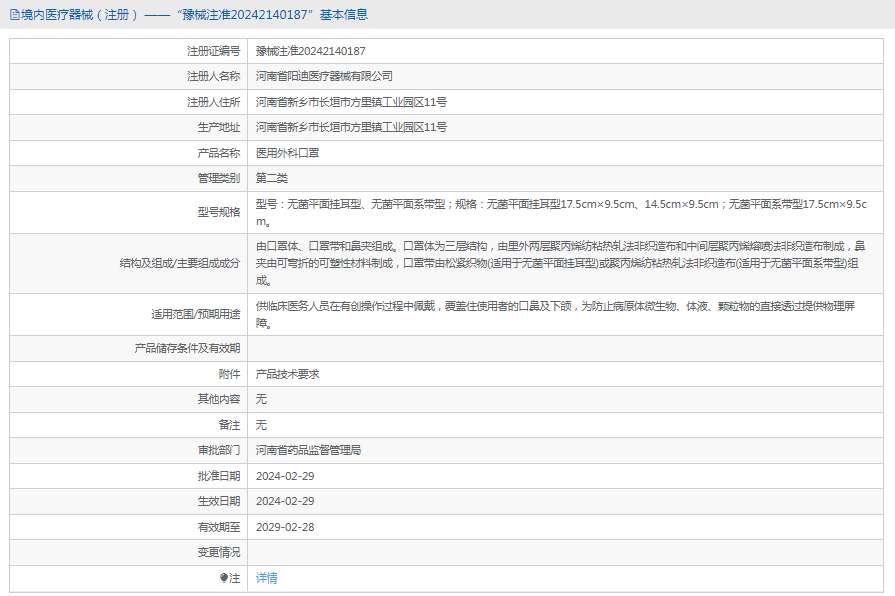Click the 附件 row label
Viewport: 895px width, 596px height.
click(229, 374)
